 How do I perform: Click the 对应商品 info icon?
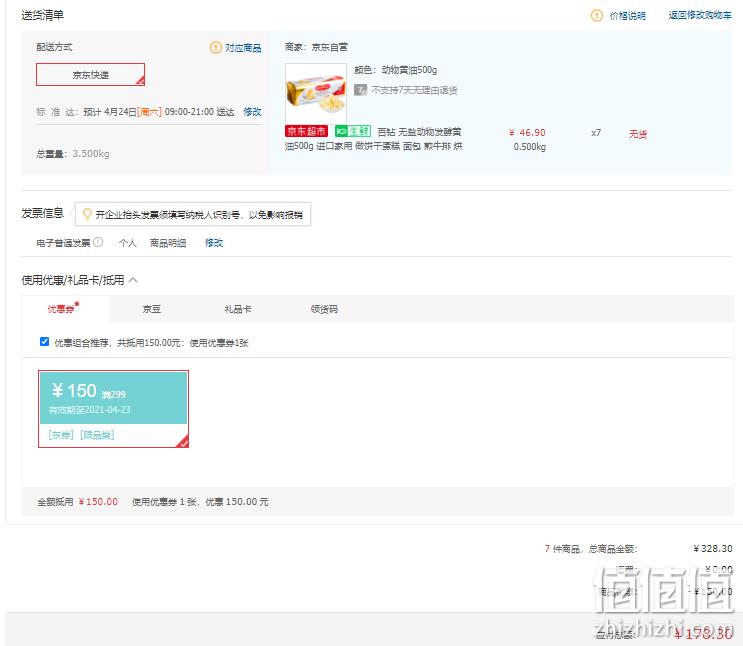216,47
